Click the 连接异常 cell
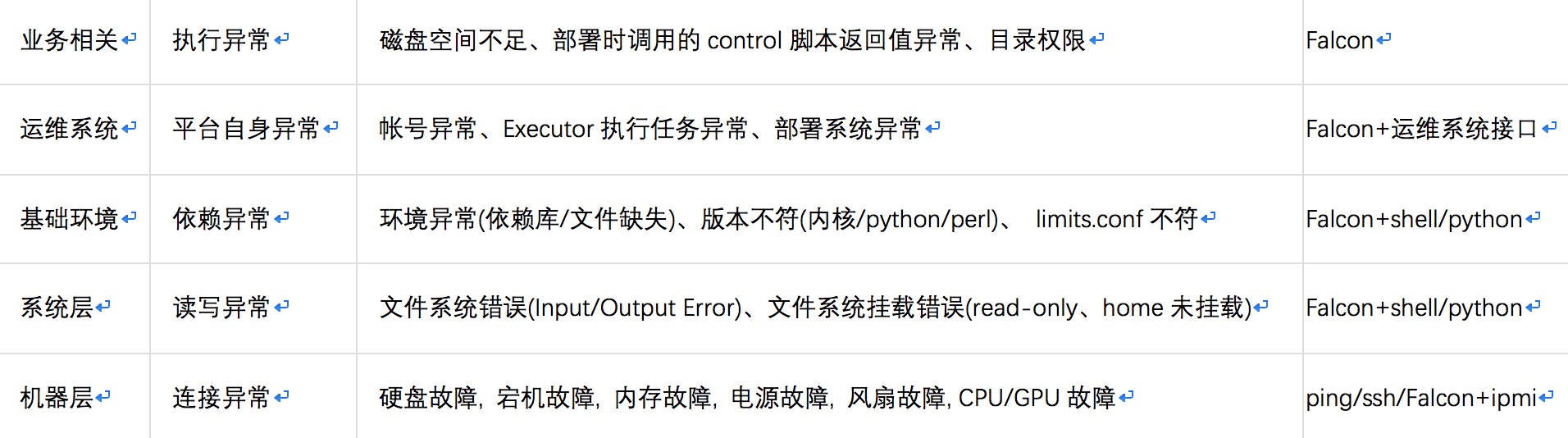The height and width of the screenshot is (438, 1568). click(x=221, y=398)
